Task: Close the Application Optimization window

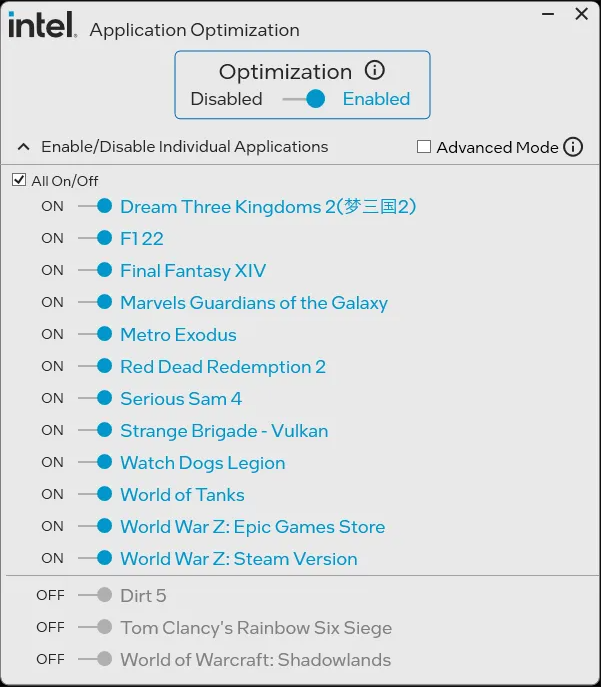Action: (x=581, y=14)
